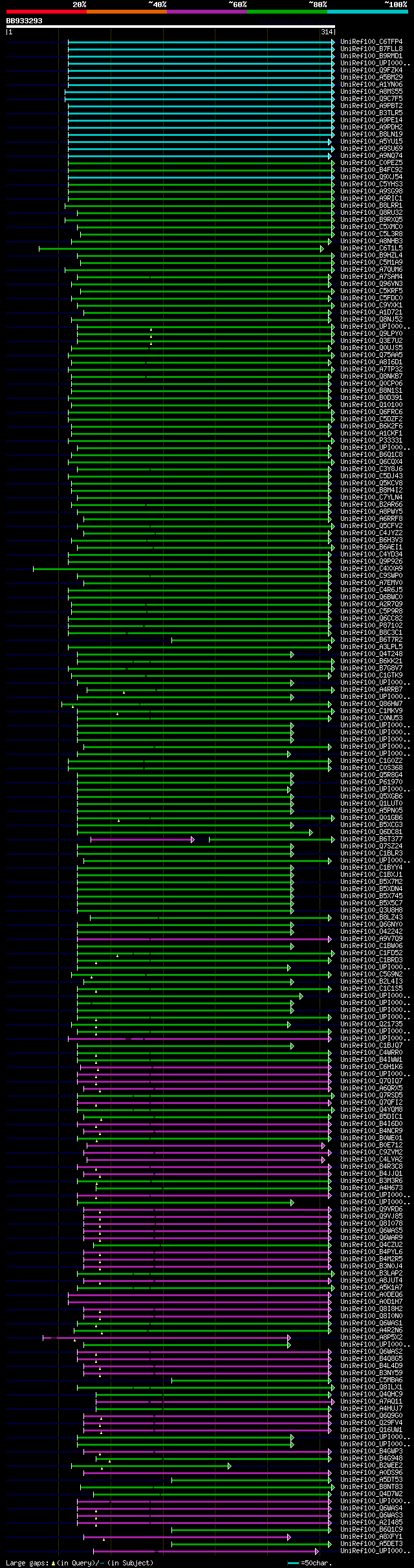Open hit UniRef100_Q9FZK4
Screen dimensions: 414x1568
coord(371,70)
